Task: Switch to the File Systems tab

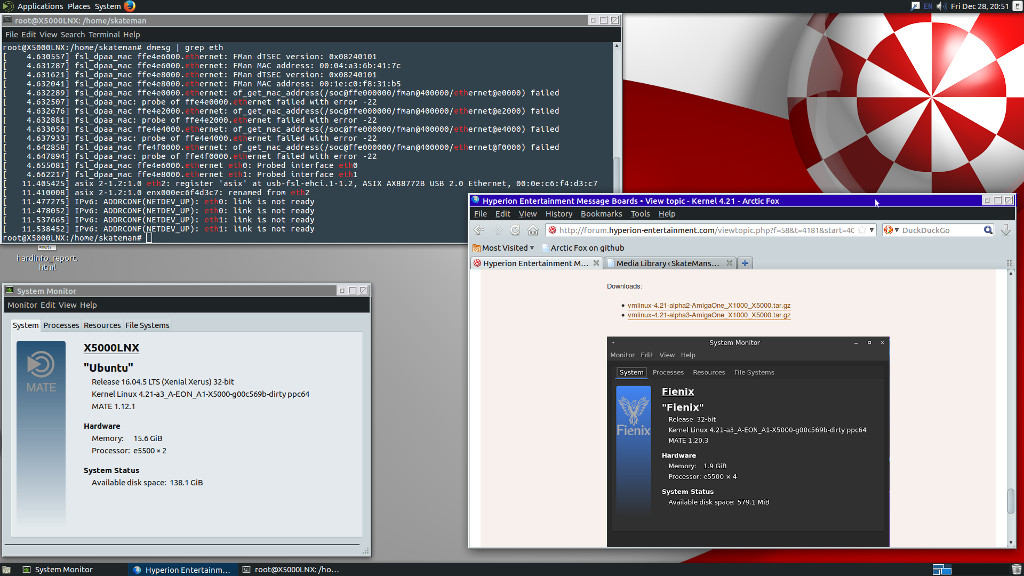Action: (x=147, y=325)
